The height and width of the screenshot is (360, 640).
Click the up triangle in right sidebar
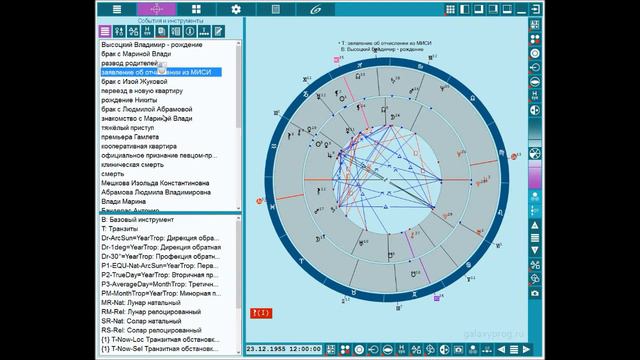[x=535, y=225]
